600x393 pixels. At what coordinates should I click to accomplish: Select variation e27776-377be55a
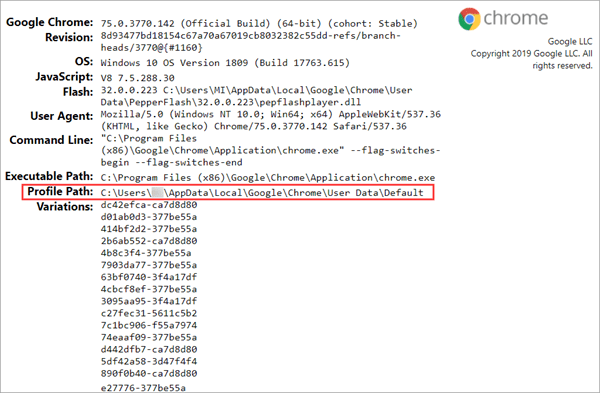coord(143,388)
